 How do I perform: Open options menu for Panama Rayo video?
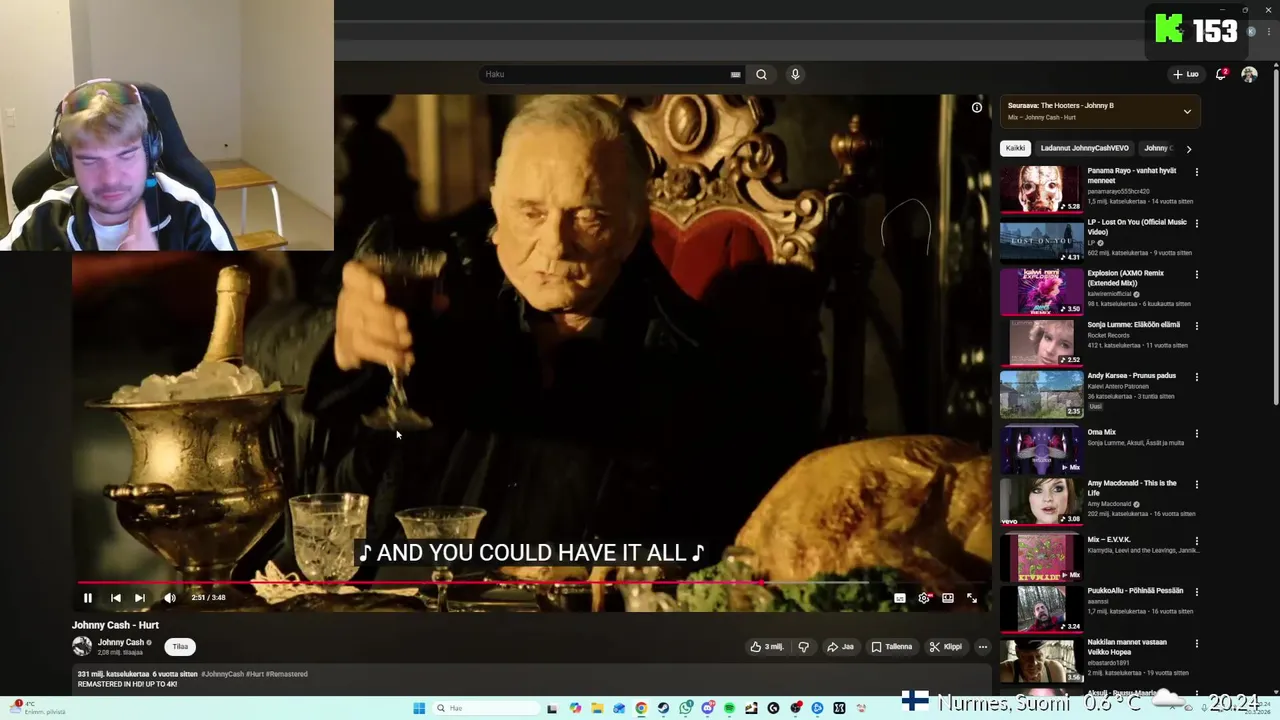1197,172
